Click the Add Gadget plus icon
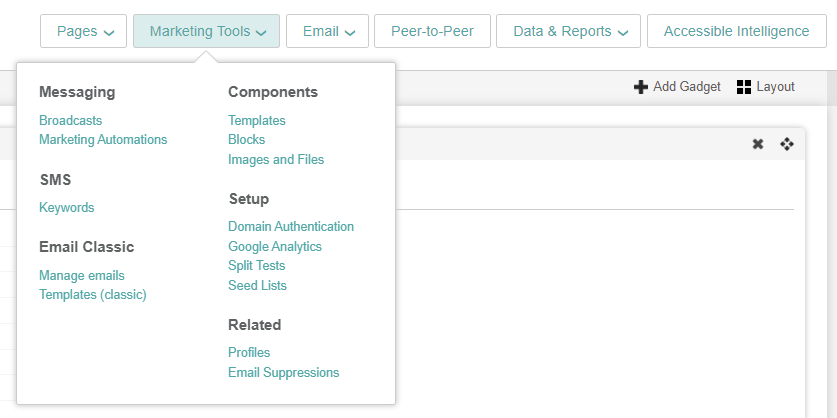The image size is (837, 418). (641, 87)
